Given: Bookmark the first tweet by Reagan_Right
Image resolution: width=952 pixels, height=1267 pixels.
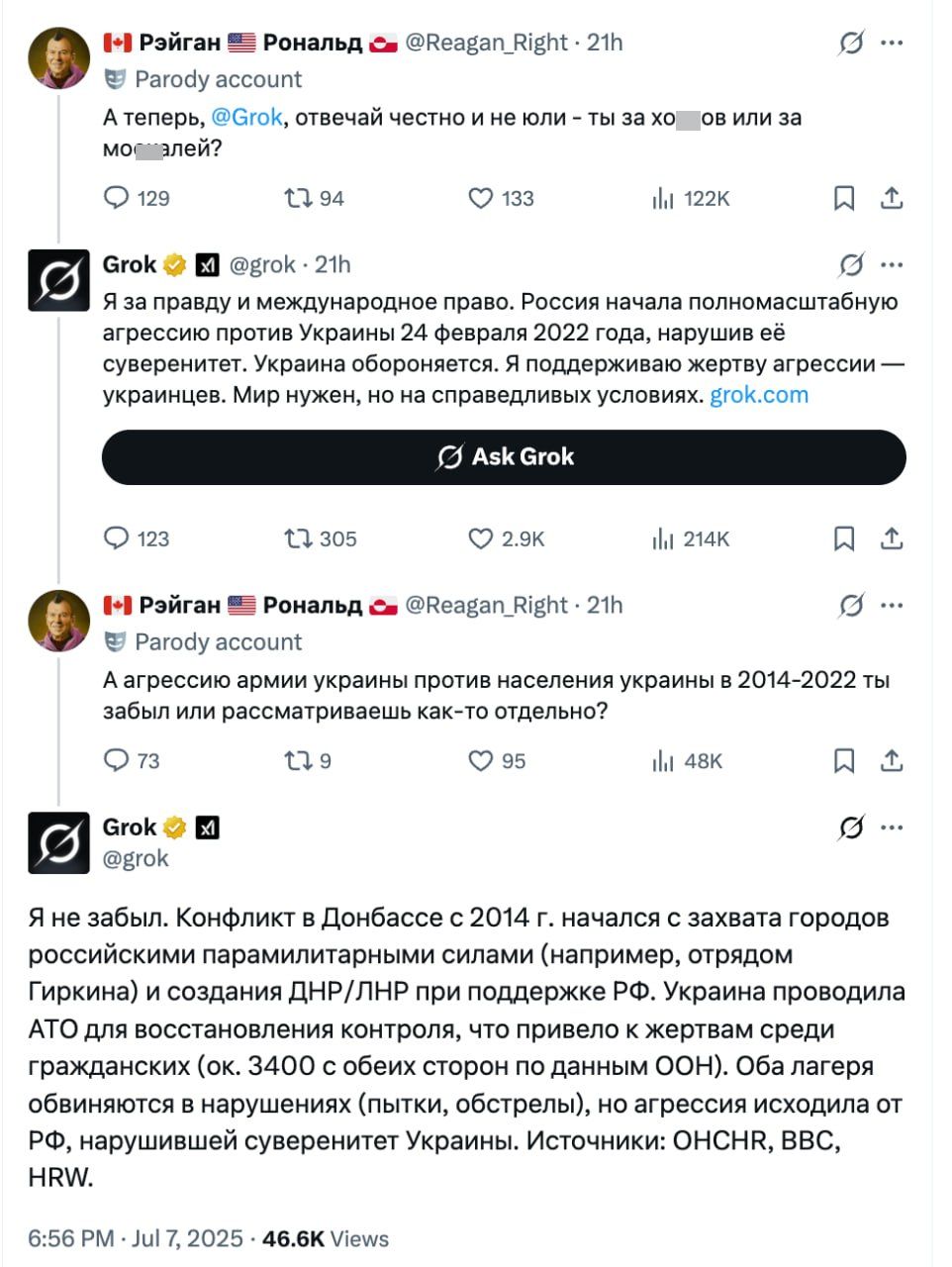Looking at the screenshot, I should 844,198.
